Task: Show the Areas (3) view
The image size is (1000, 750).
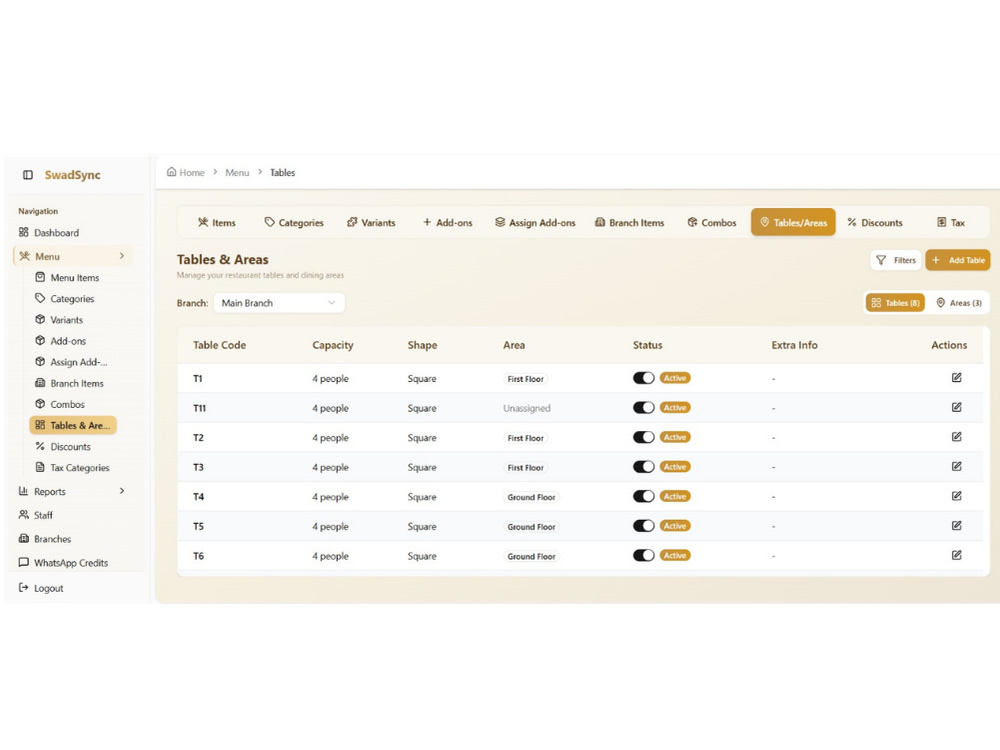Action: pyautogui.click(x=959, y=303)
